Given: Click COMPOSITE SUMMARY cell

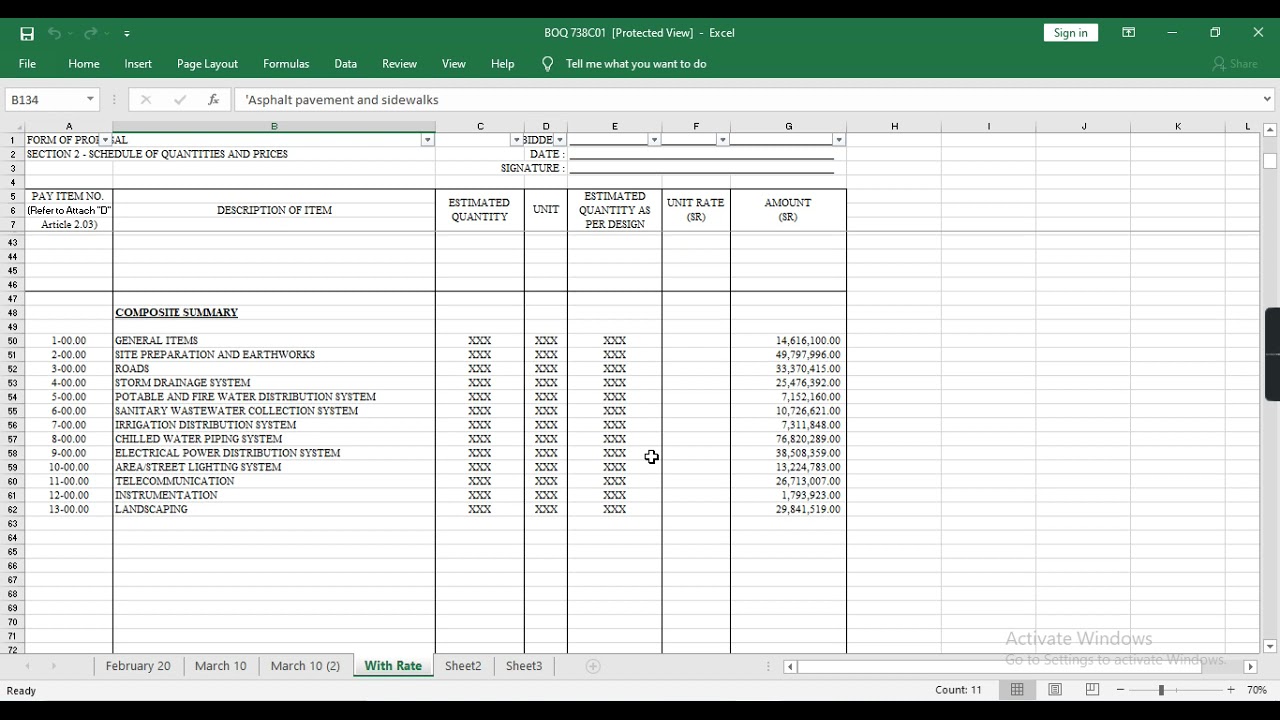Looking at the screenshot, I should point(274,313).
